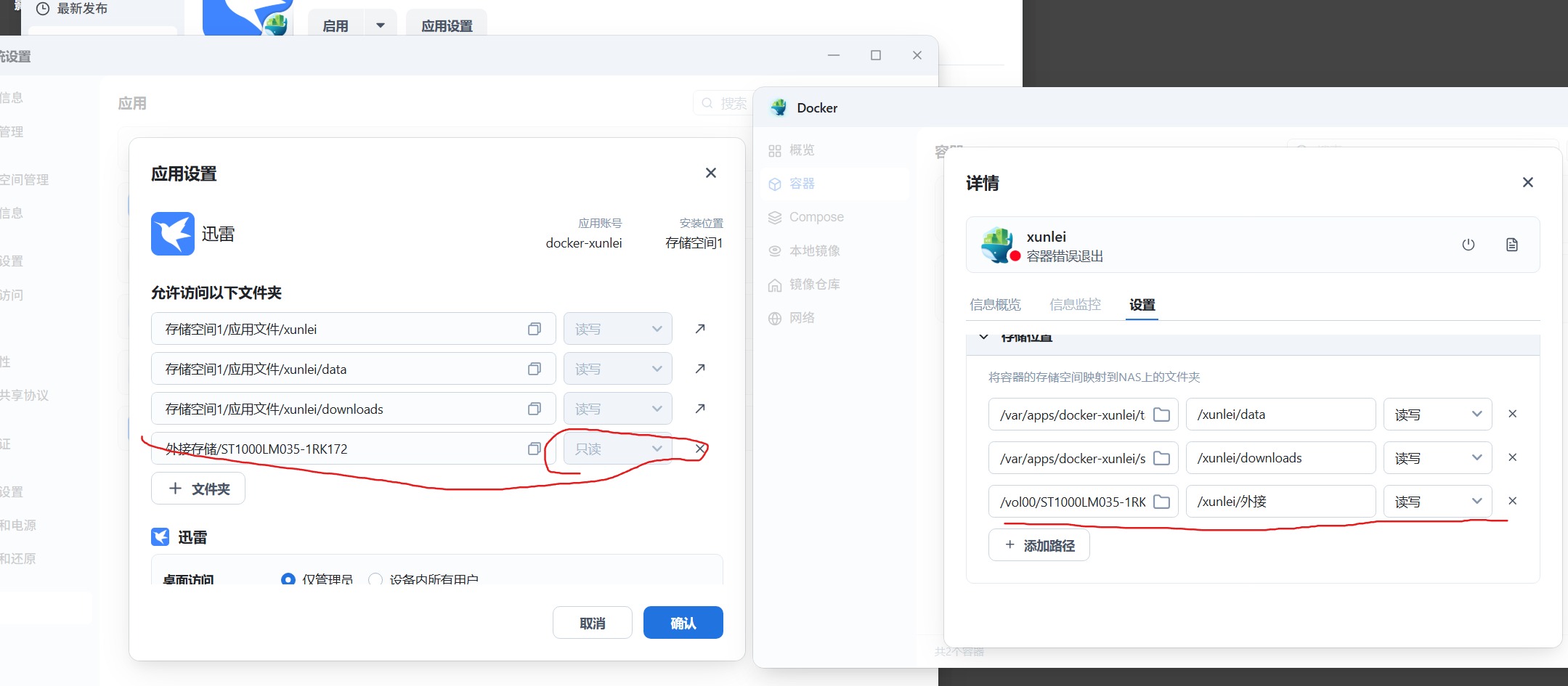Open 读写 dropdown for /xunlei/downloads mapping
This screenshot has height=686, width=1568.
pos(1438,458)
